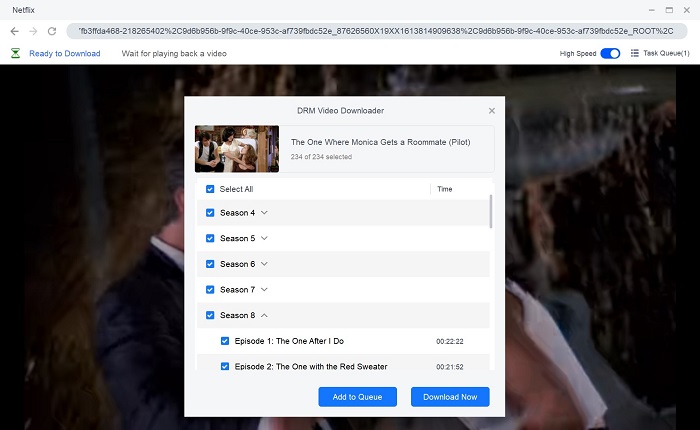700x430 pixels.
Task: Go back with the browser back arrow
Action: [x=15, y=31]
